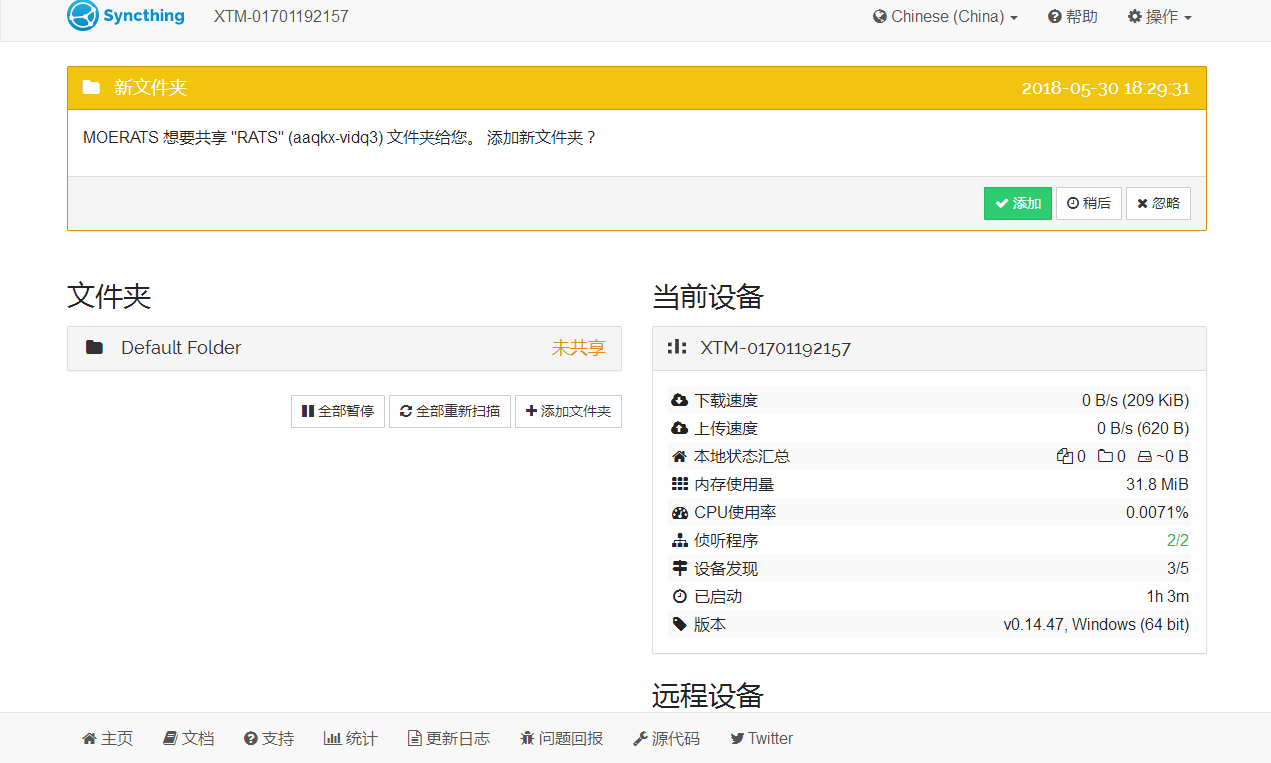The image size is (1271, 763).
Task: Click the 2/2 listeners value
Action: coord(1177,541)
